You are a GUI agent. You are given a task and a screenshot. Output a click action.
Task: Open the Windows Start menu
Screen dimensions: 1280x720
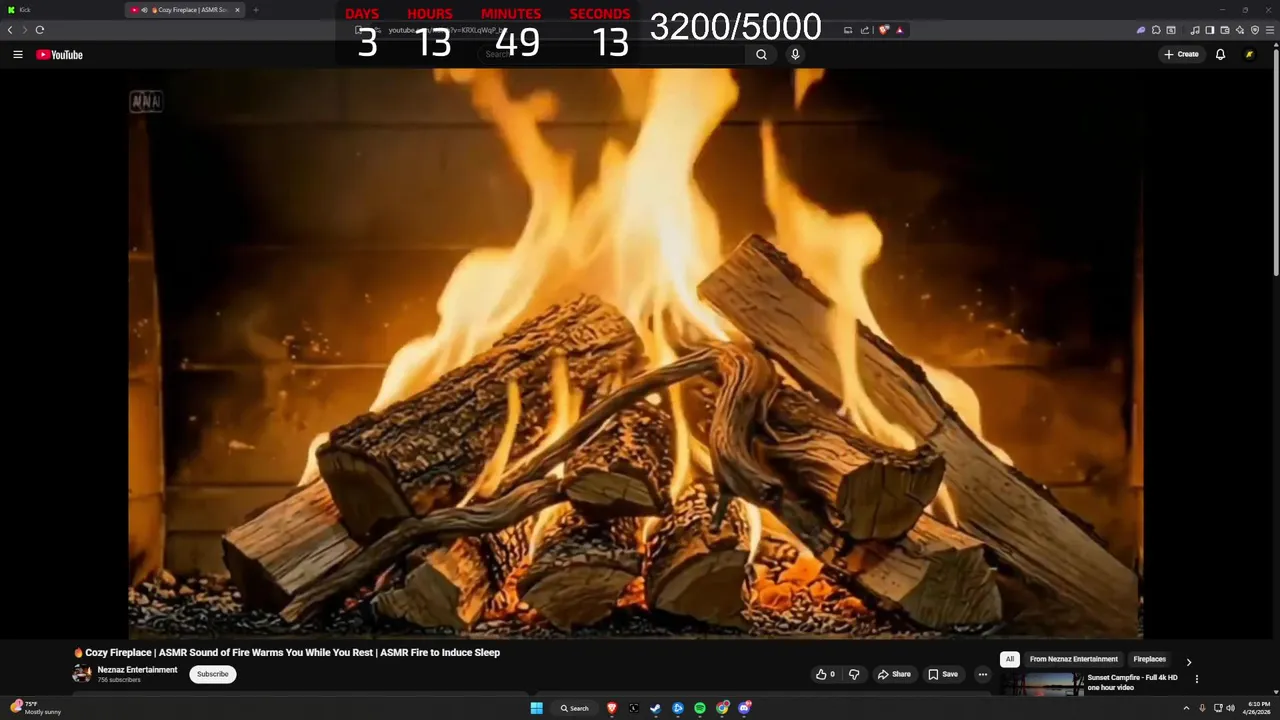tap(536, 708)
